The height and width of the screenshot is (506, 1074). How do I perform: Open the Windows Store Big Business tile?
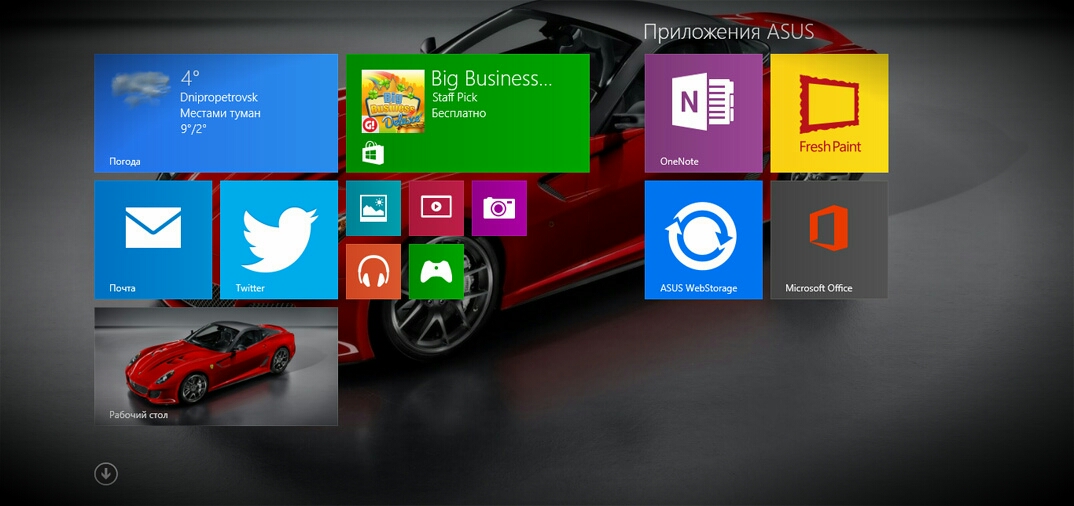coord(468,113)
